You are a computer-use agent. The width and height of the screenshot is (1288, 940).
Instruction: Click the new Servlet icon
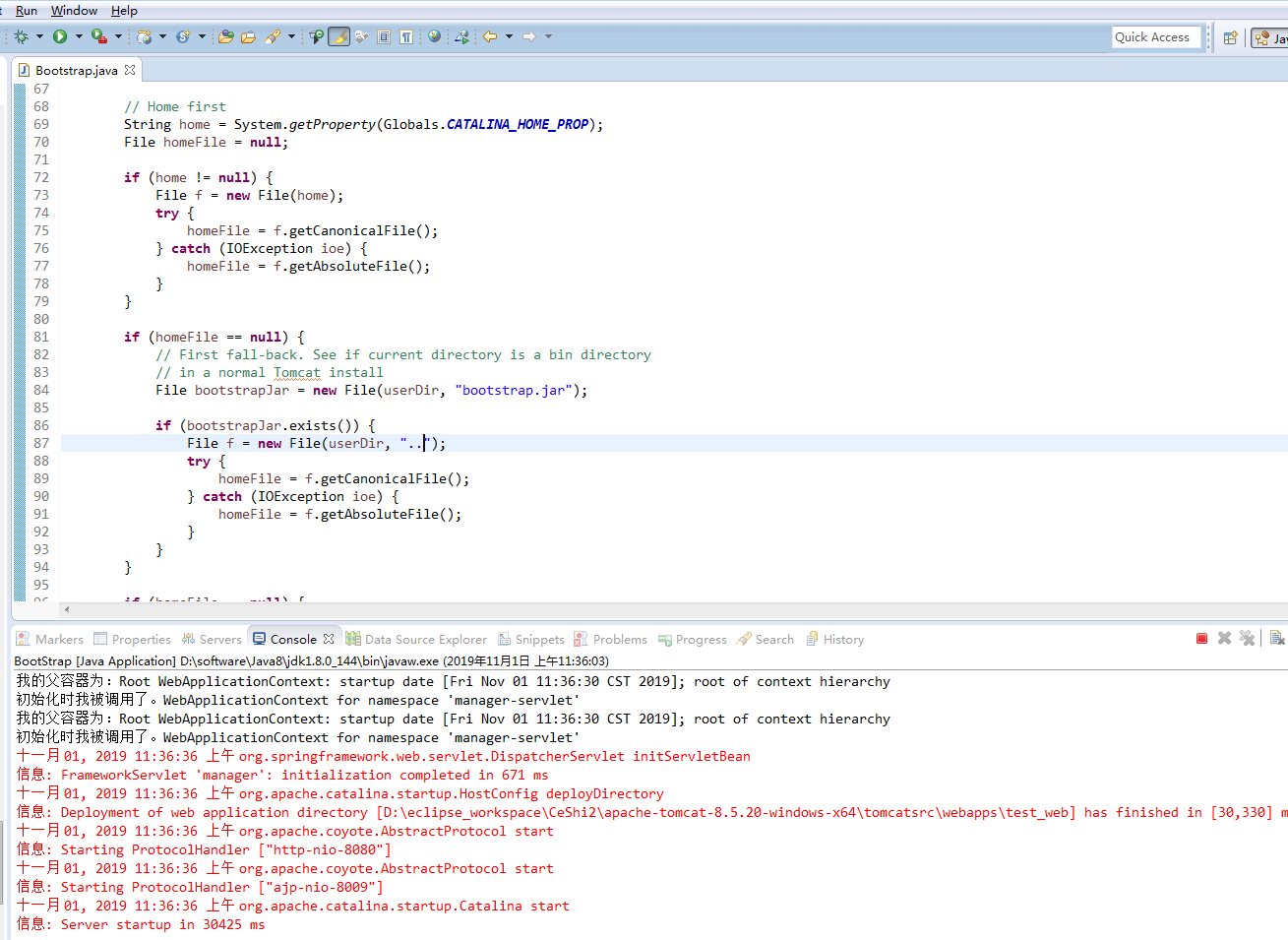coord(183,36)
